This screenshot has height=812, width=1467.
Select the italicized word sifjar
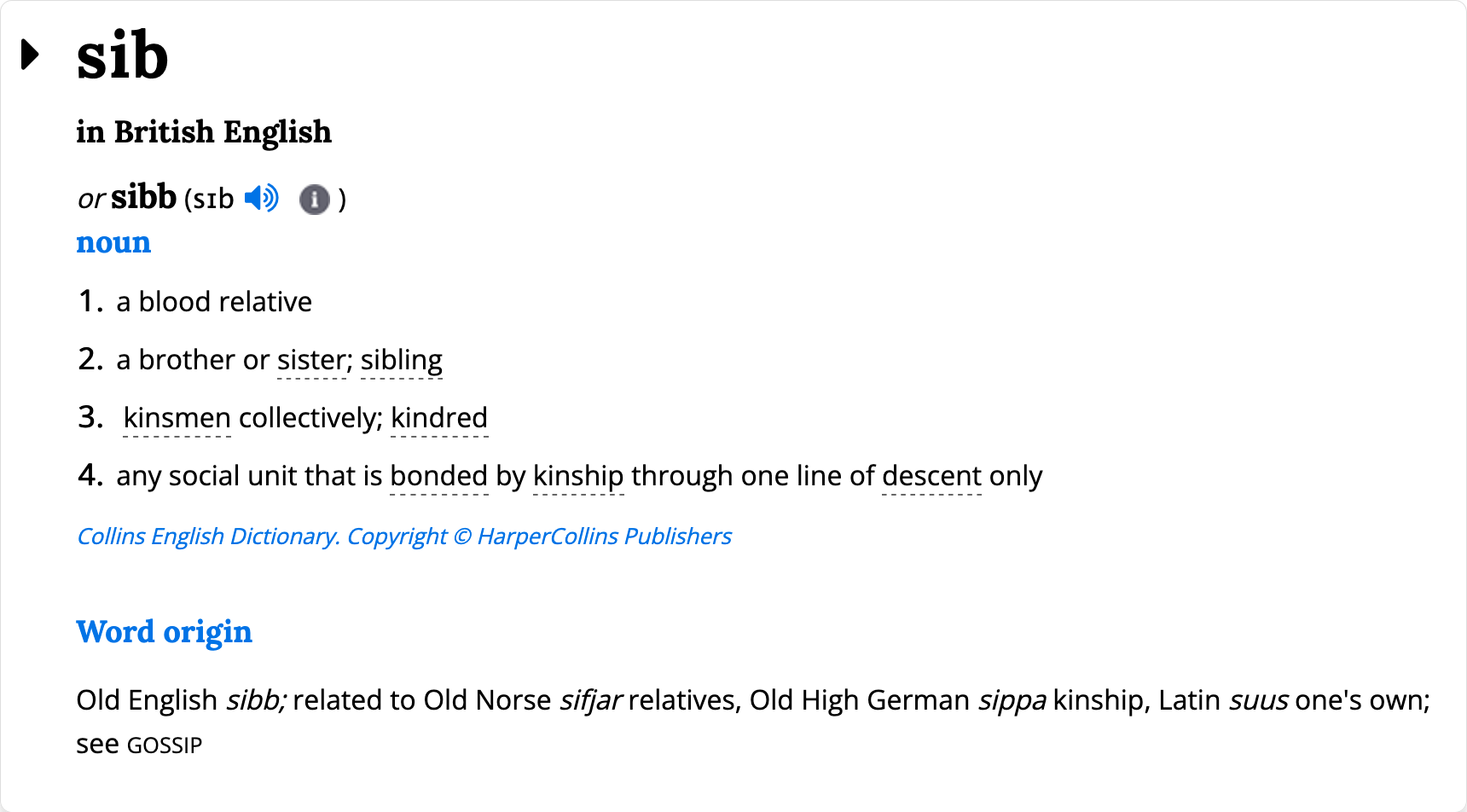590,699
